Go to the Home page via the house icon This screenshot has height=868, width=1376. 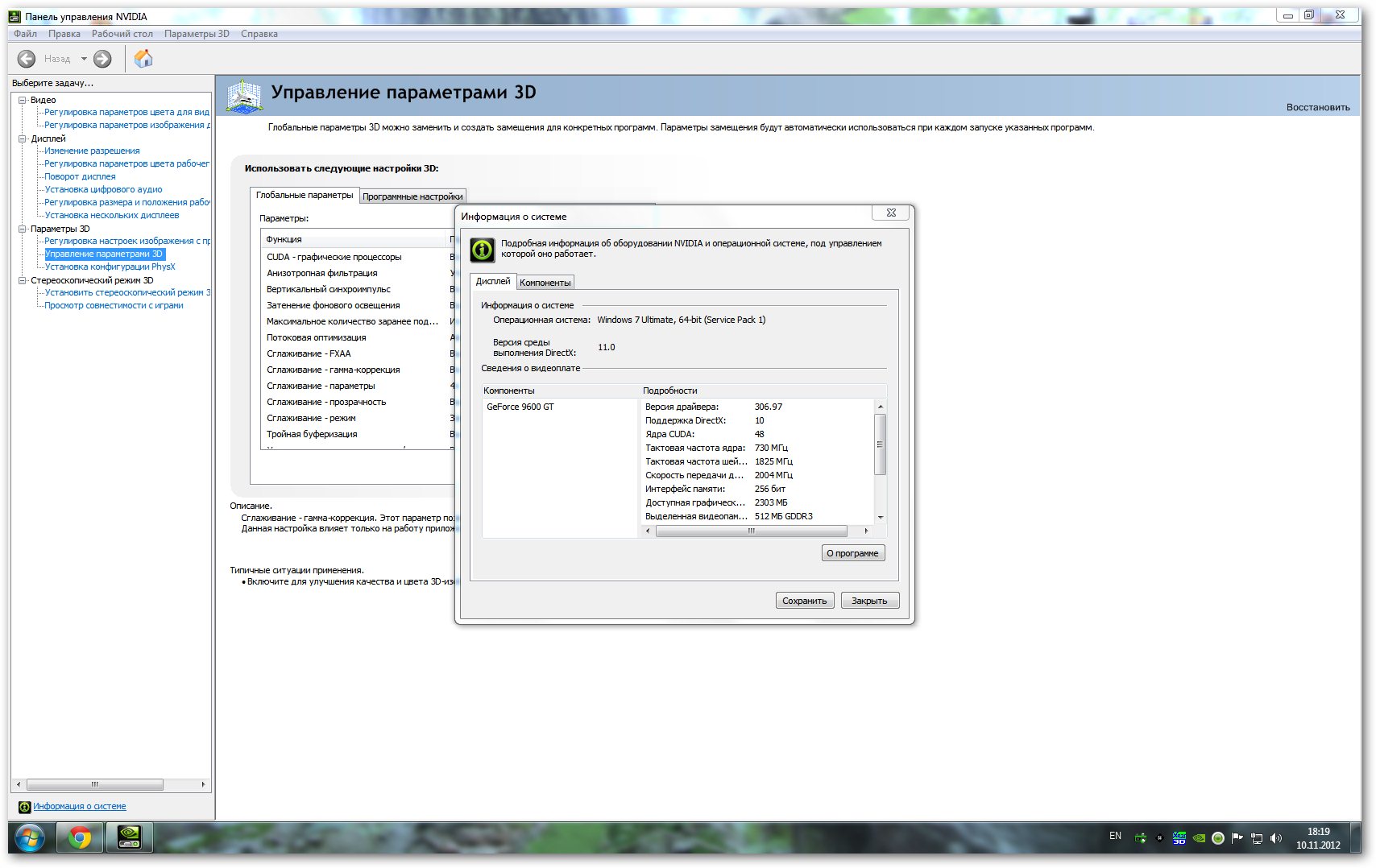tap(143, 58)
